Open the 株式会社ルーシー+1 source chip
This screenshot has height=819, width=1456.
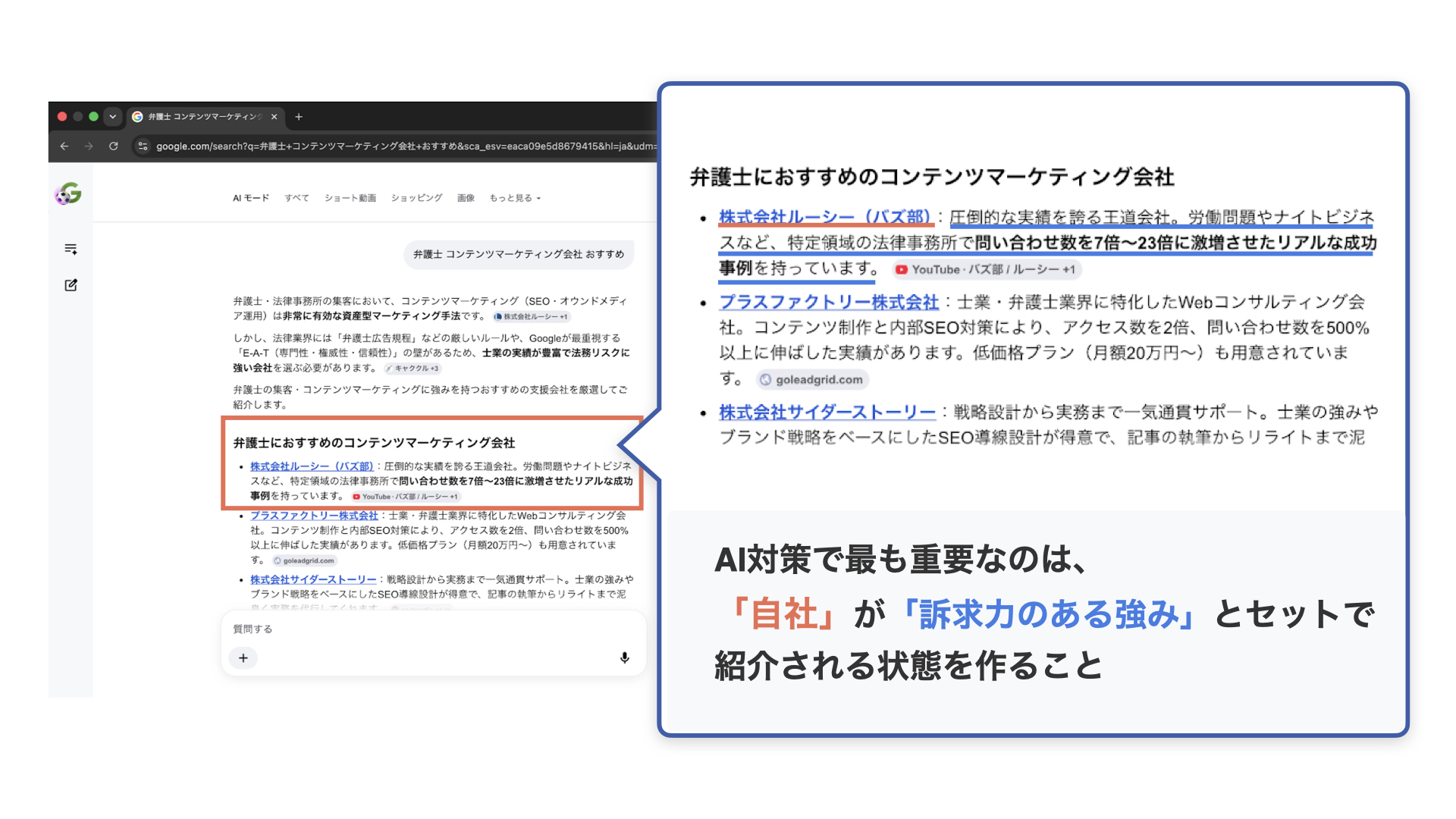(x=531, y=317)
